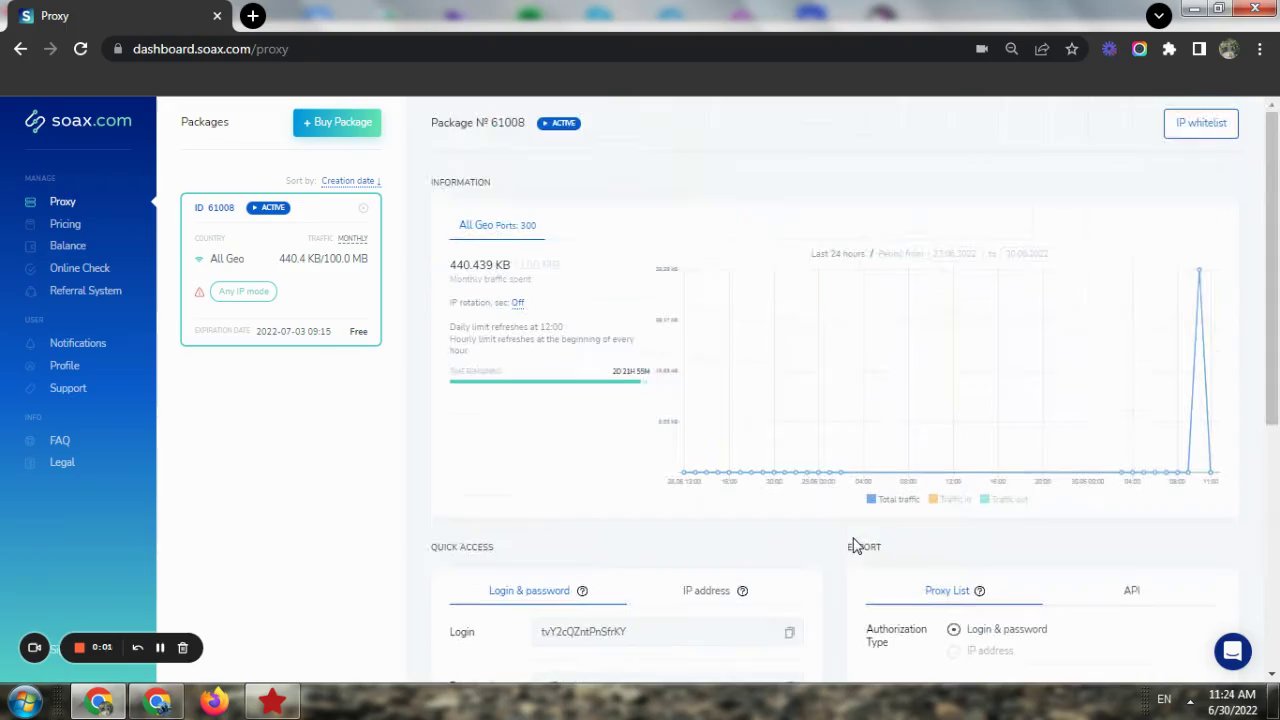Switch to Proxy List export tab
This screenshot has width=1280, height=720.
pyautogui.click(x=947, y=591)
